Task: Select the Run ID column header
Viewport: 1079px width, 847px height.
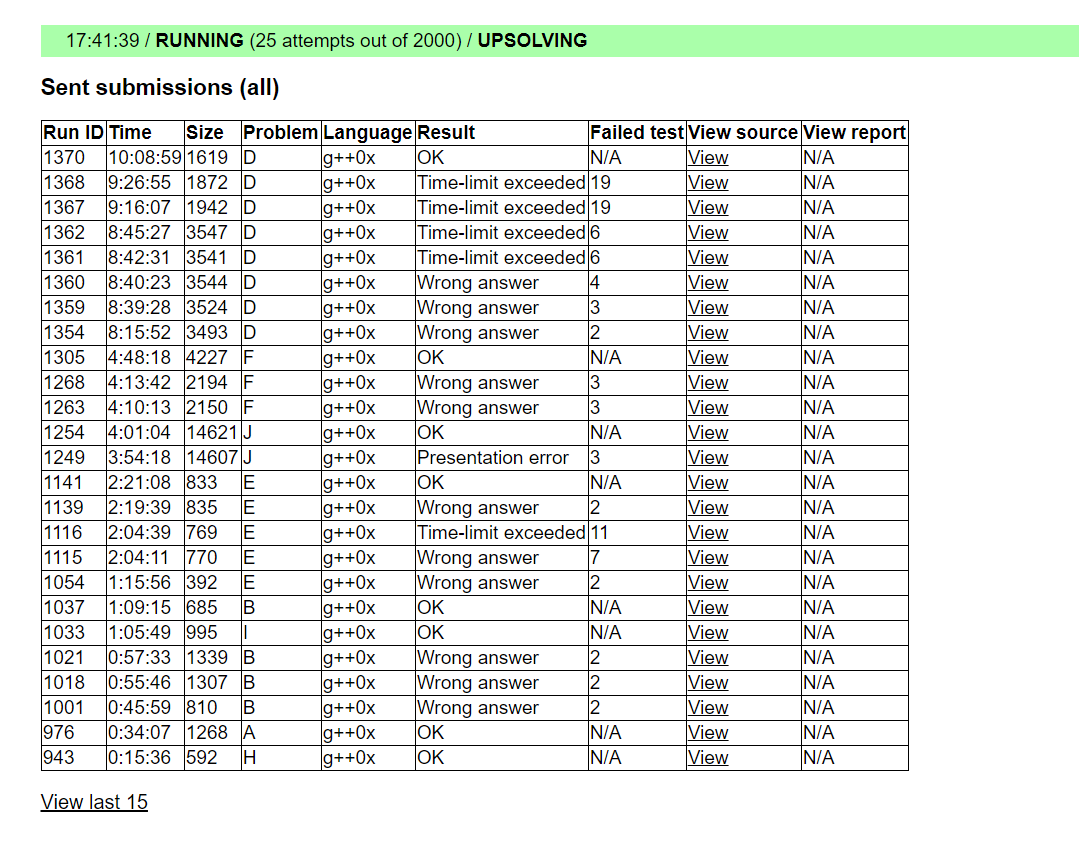Action: click(x=73, y=133)
